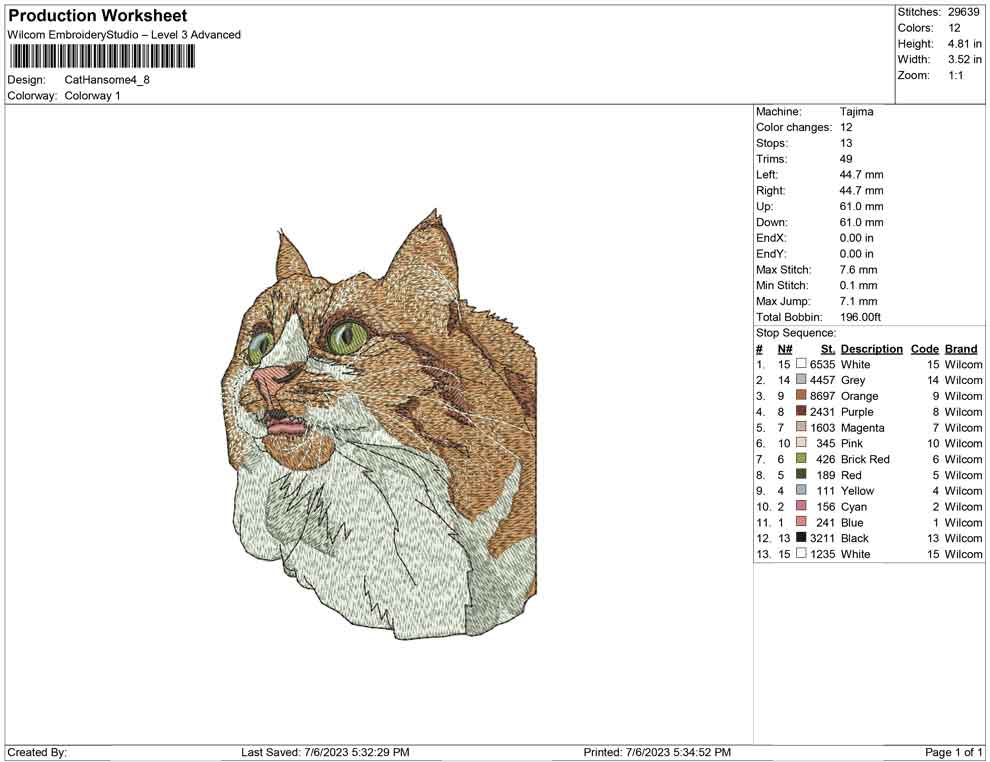Click the N# column header

785,348
